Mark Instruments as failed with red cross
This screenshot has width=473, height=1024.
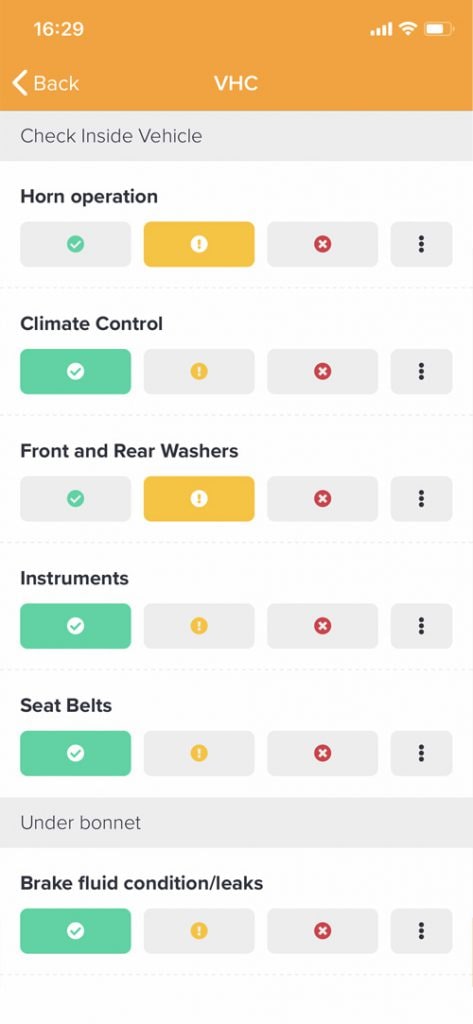[x=322, y=626]
